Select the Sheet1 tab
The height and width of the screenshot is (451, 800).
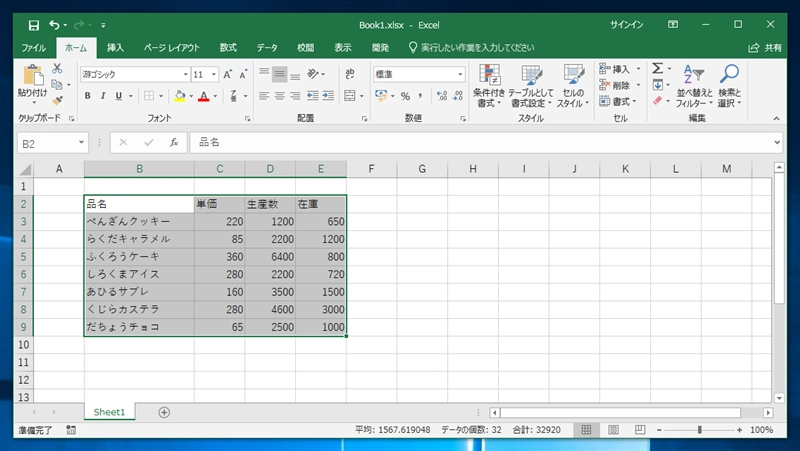point(109,412)
